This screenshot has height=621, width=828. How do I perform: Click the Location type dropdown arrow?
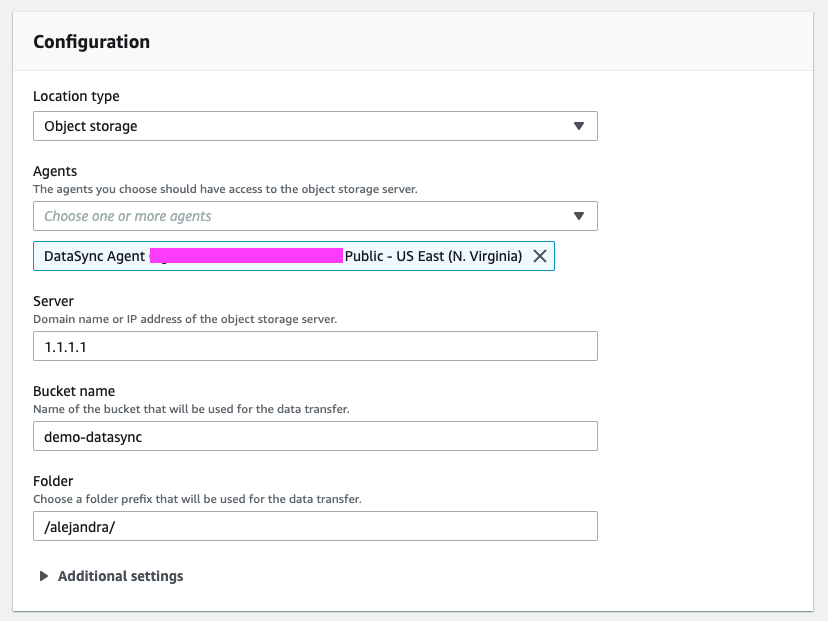[x=578, y=126]
